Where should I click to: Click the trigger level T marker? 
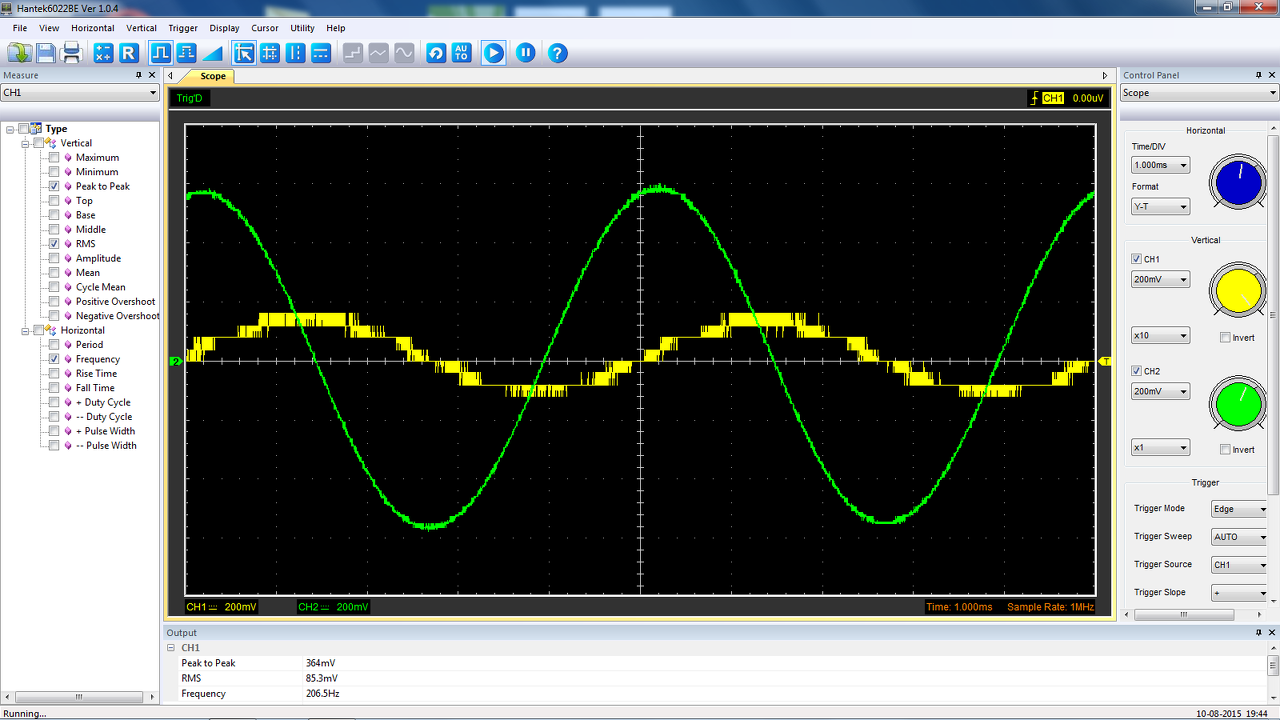click(x=1105, y=361)
